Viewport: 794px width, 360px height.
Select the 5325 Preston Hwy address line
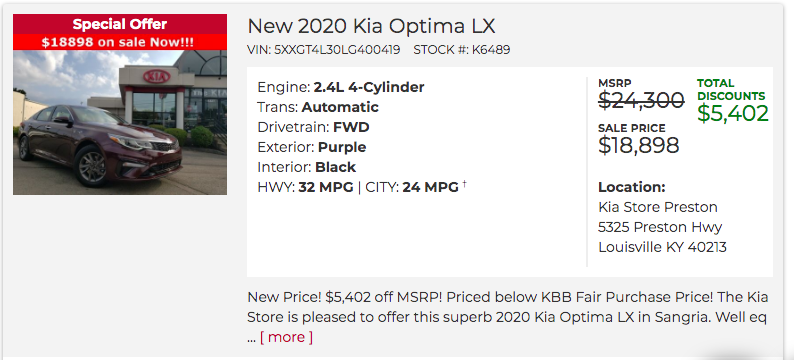pos(660,227)
